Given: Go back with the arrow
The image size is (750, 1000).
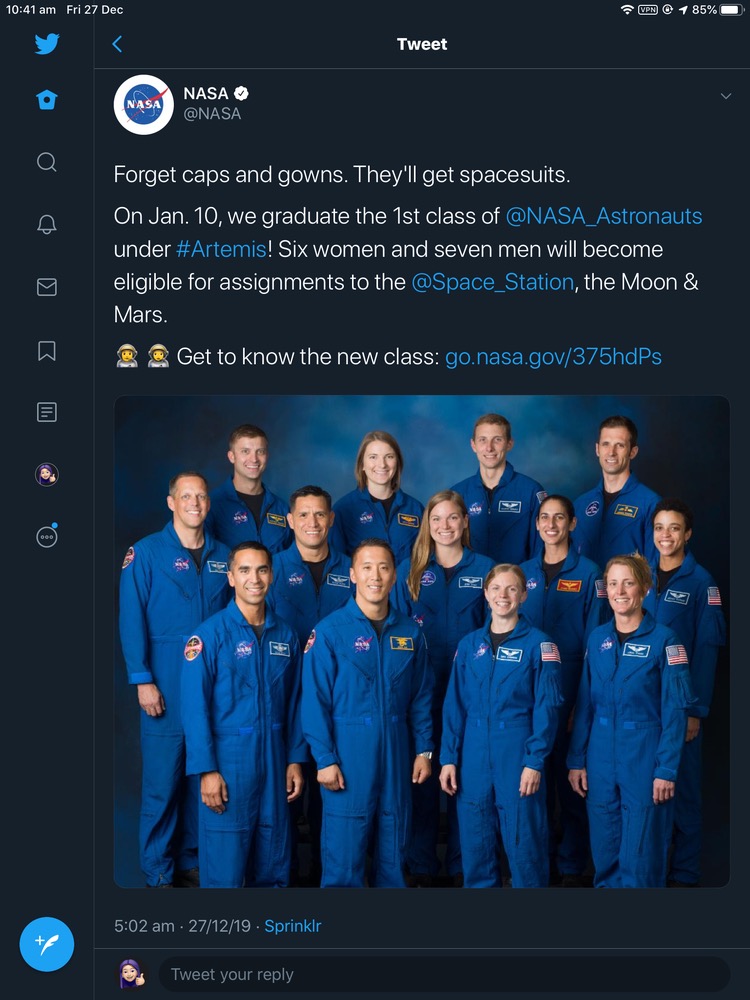Looking at the screenshot, I should coord(117,44).
